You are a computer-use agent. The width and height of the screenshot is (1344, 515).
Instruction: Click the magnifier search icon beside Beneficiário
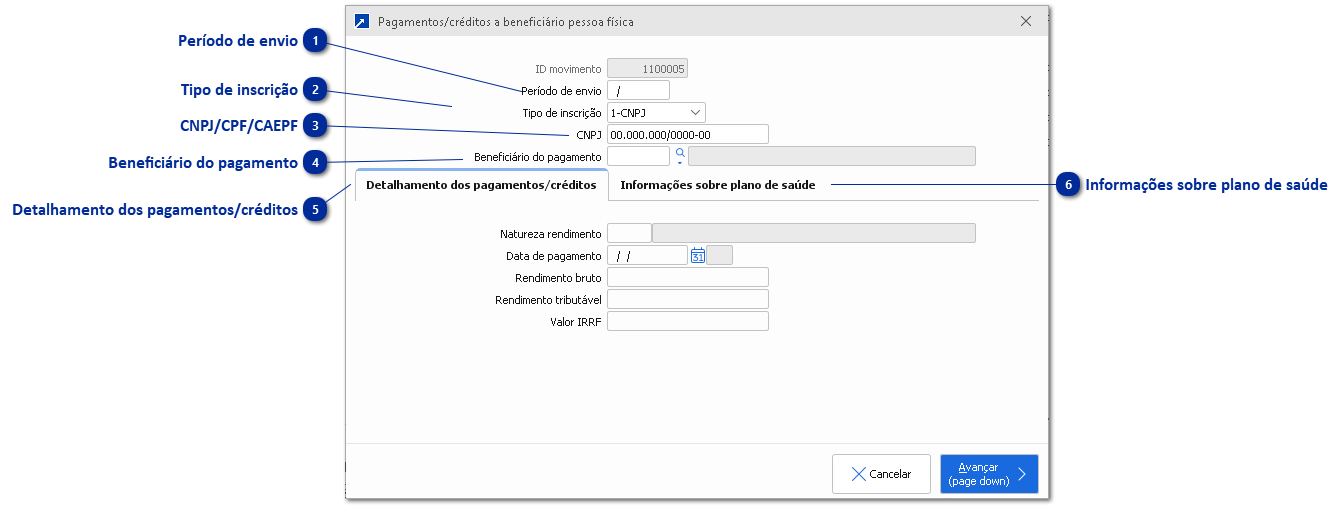click(680, 153)
